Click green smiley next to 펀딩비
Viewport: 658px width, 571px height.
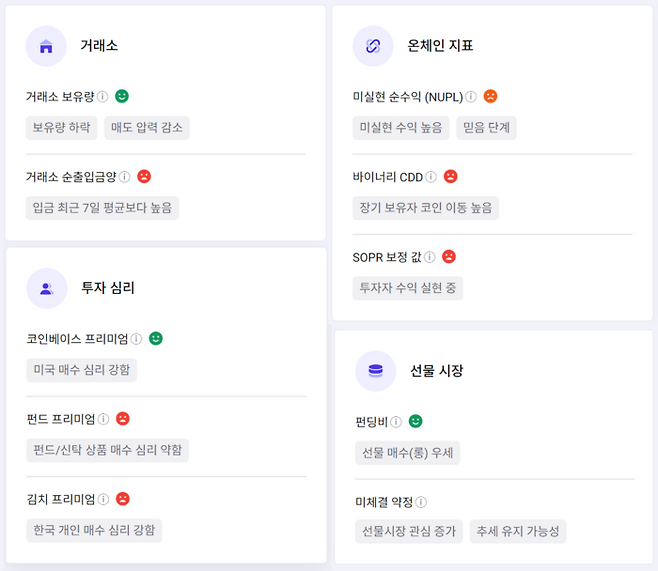[x=416, y=422]
